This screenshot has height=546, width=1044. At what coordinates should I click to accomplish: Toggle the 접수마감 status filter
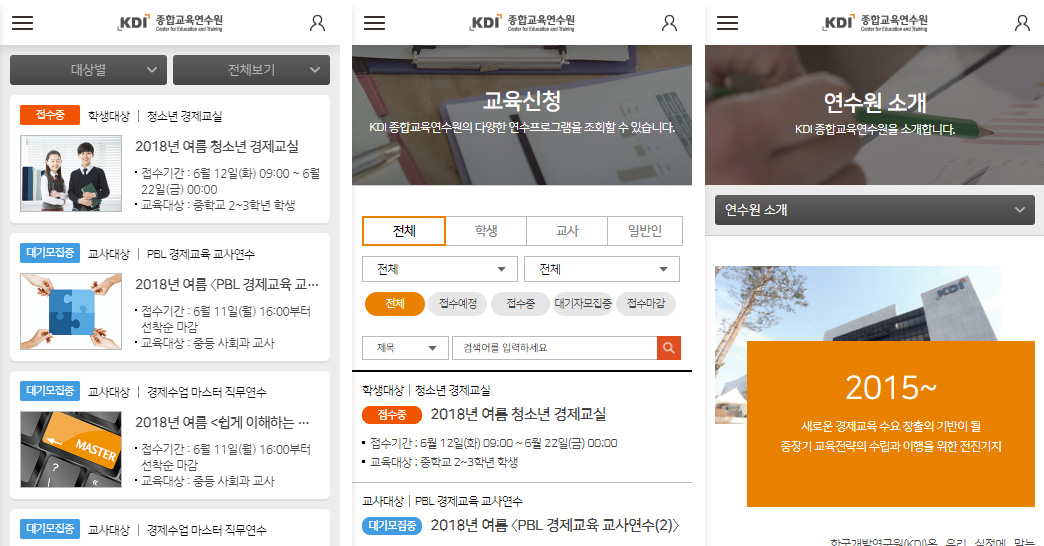[646, 304]
